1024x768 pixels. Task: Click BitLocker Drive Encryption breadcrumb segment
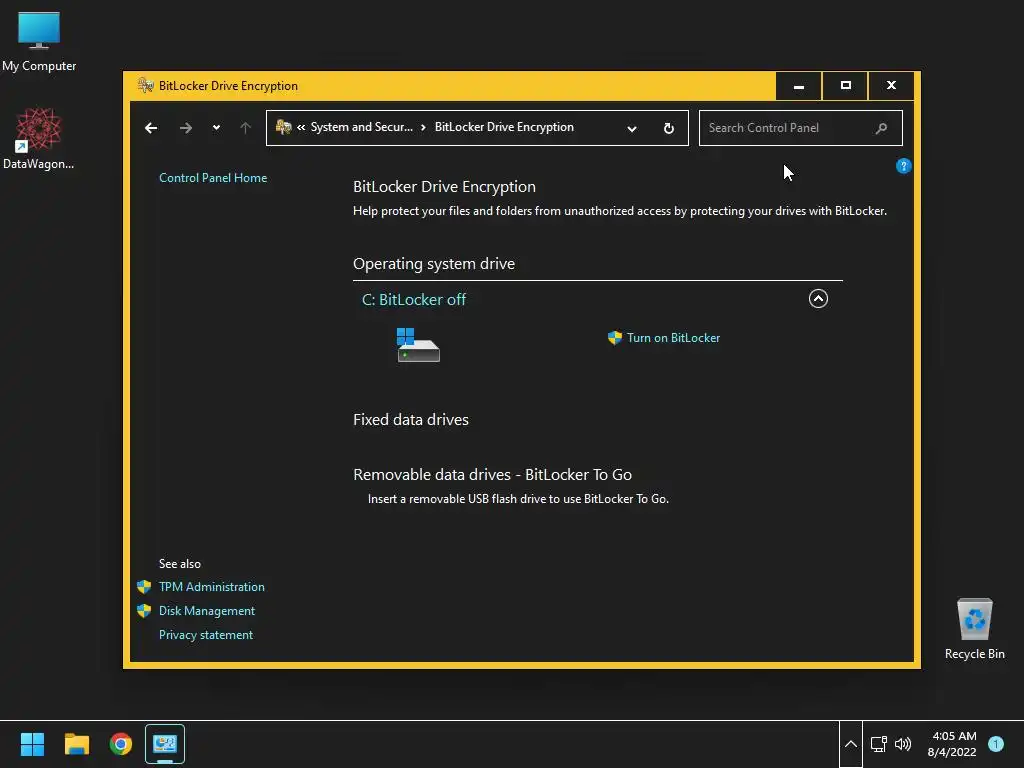pyautogui.click(x=504, y=127)
